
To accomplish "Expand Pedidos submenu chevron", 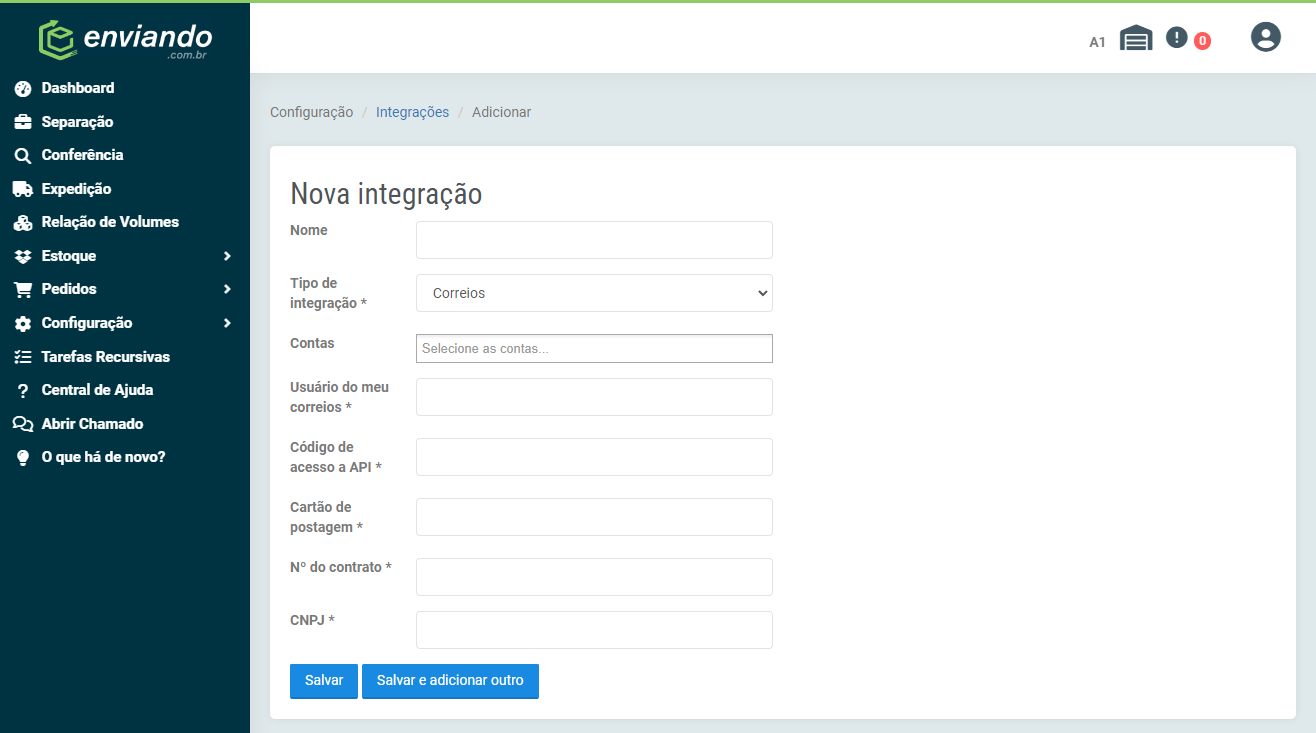I will (227, 289).
